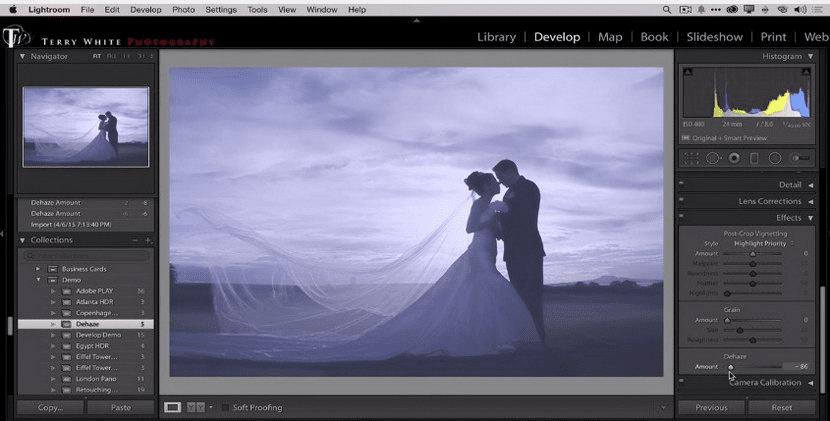
Task: Open the vignette Style dropdown
Action: 763,244
